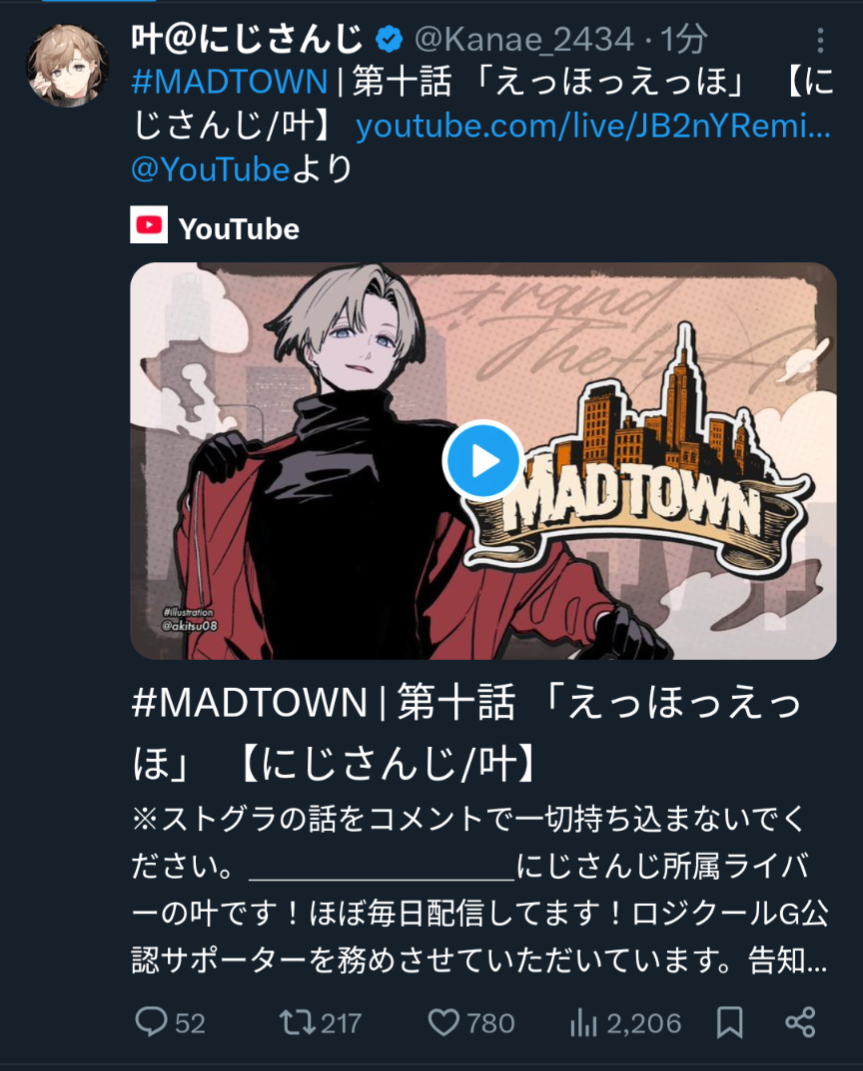
Task: Bookmark this post
Action: click(730, 1023)
